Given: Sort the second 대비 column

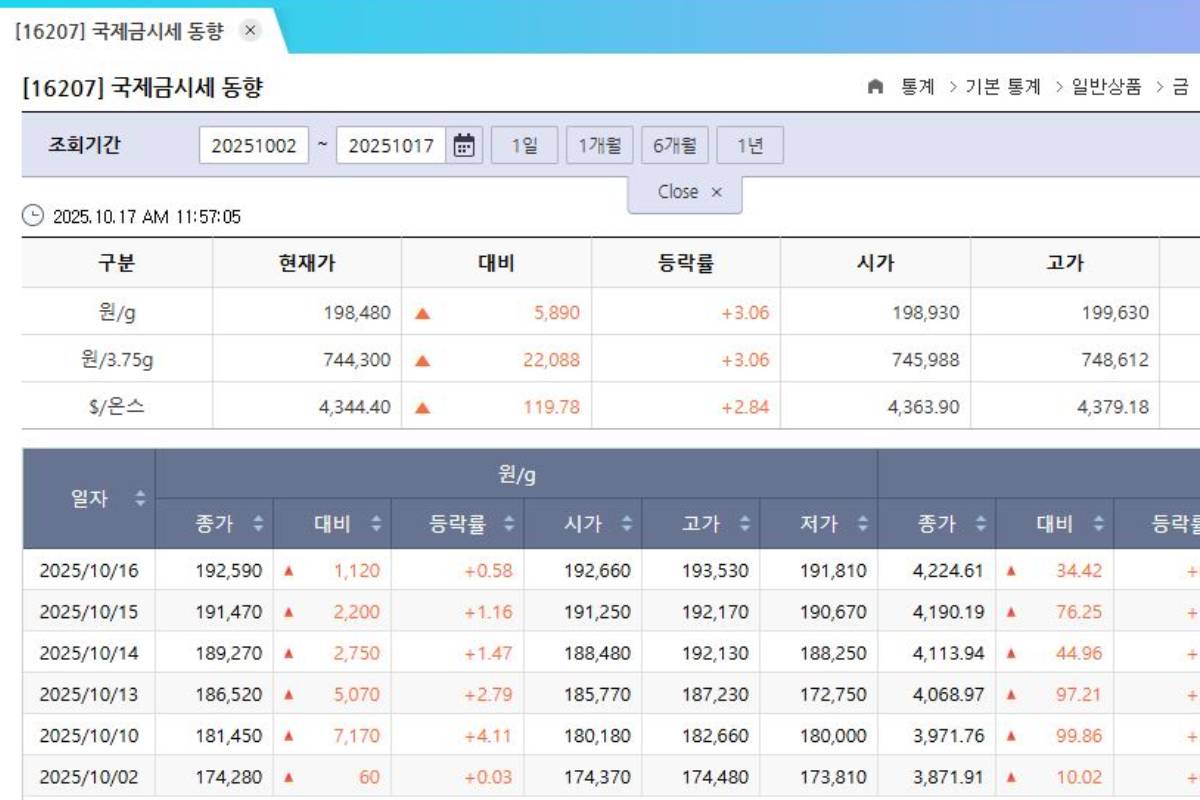Looking at the screenshot, I should pos(1098,523).
